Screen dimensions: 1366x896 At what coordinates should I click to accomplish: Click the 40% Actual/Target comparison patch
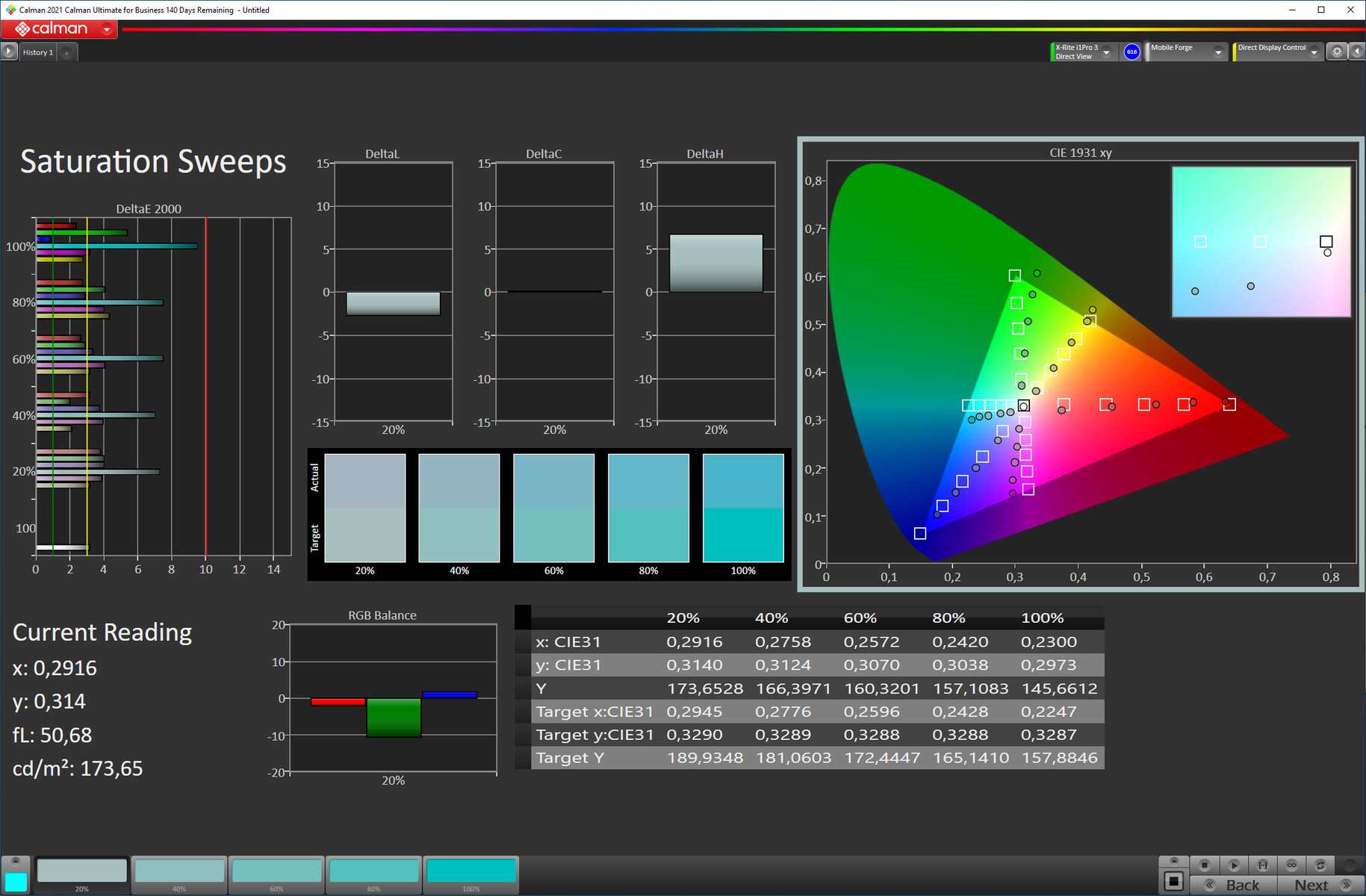[459, 508]
